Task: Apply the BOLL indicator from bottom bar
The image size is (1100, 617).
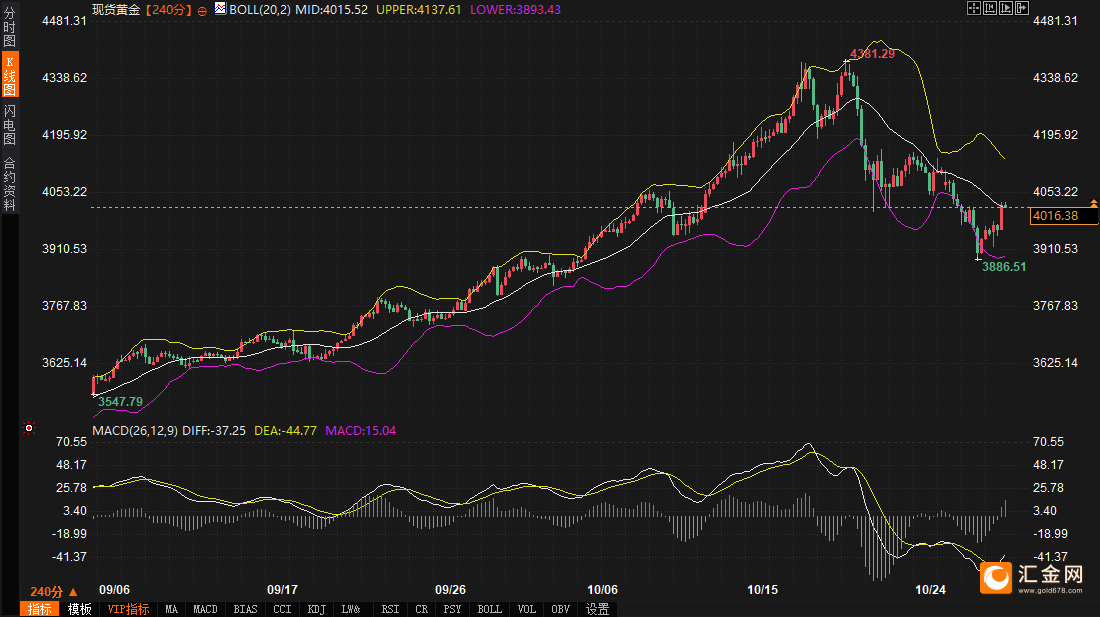Action: point(490,609)
